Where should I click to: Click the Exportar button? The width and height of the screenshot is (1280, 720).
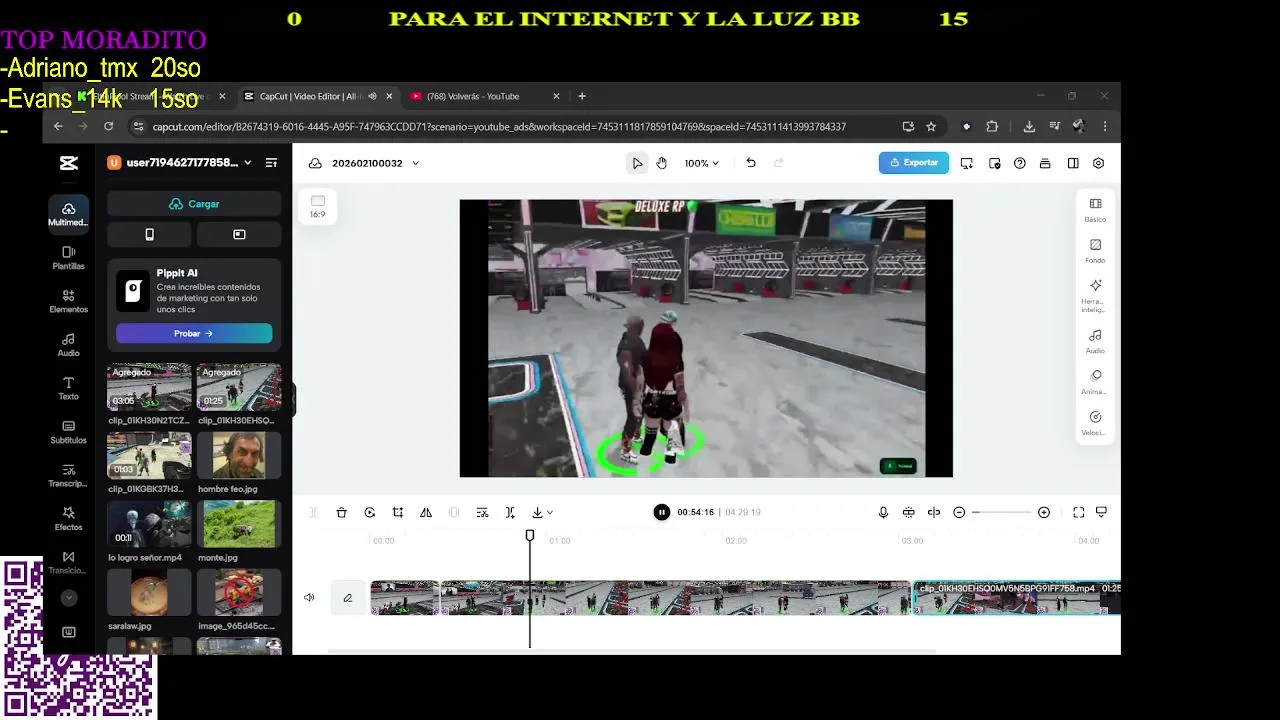(914, 163)
